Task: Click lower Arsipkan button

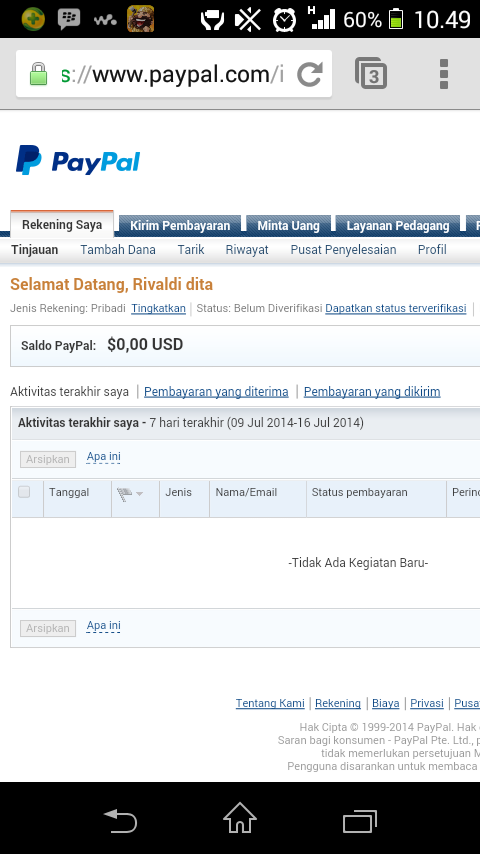Action: click(x=48, y=628)
